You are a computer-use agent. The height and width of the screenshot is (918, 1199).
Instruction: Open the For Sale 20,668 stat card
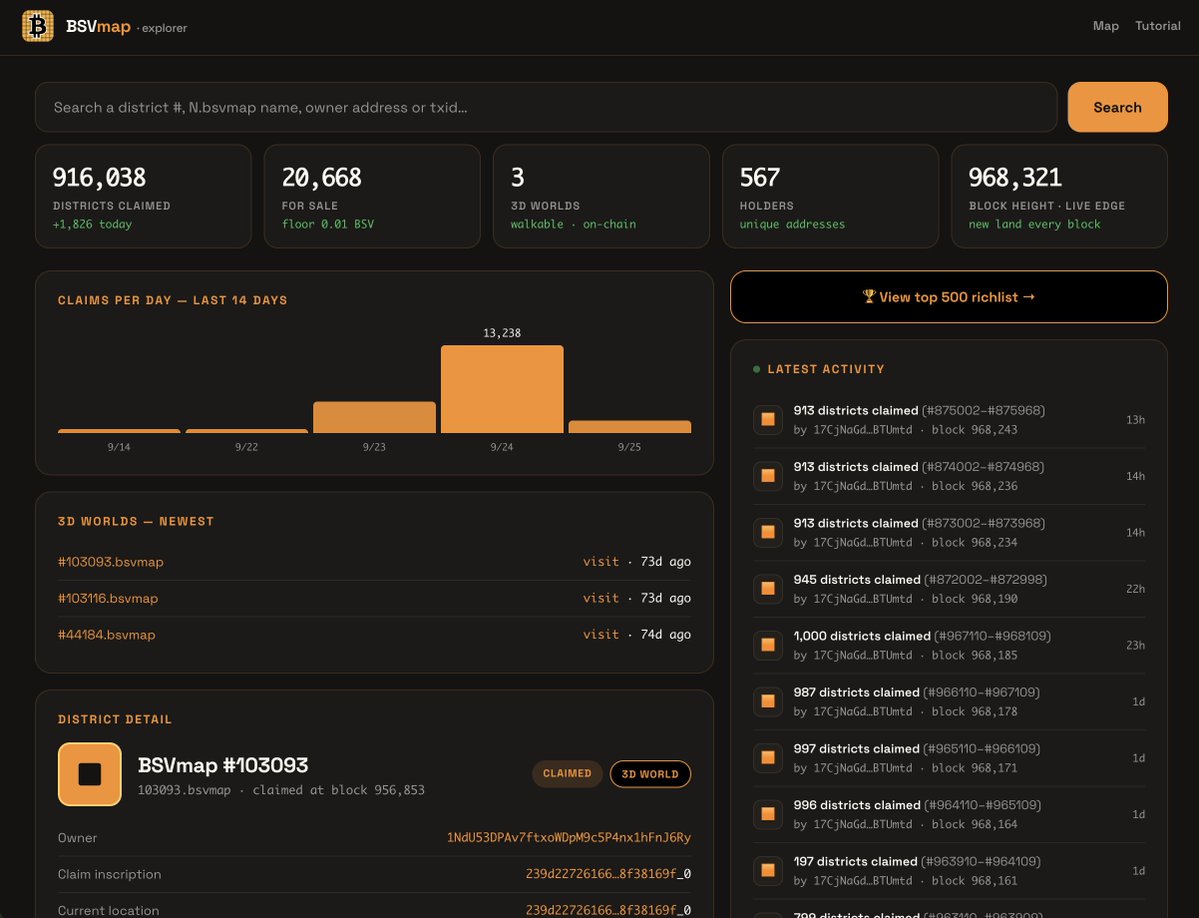pos(372,196)
